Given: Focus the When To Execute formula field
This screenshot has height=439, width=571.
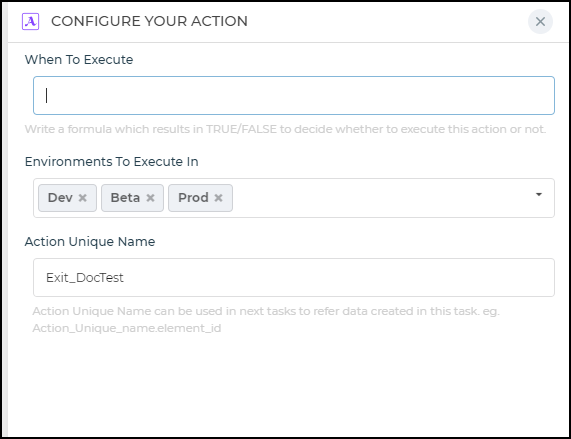Looking at the screenshot, I should (x=294, y=95).
